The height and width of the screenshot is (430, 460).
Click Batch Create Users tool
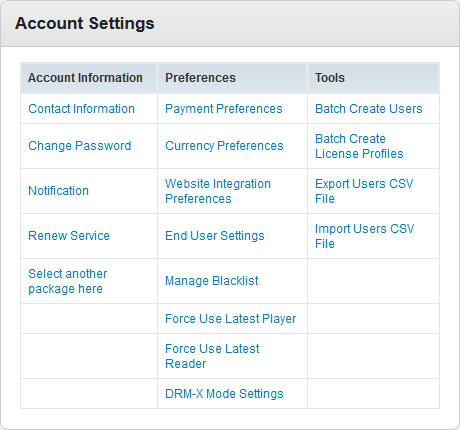pyautogui.click(x=369, y=109)
